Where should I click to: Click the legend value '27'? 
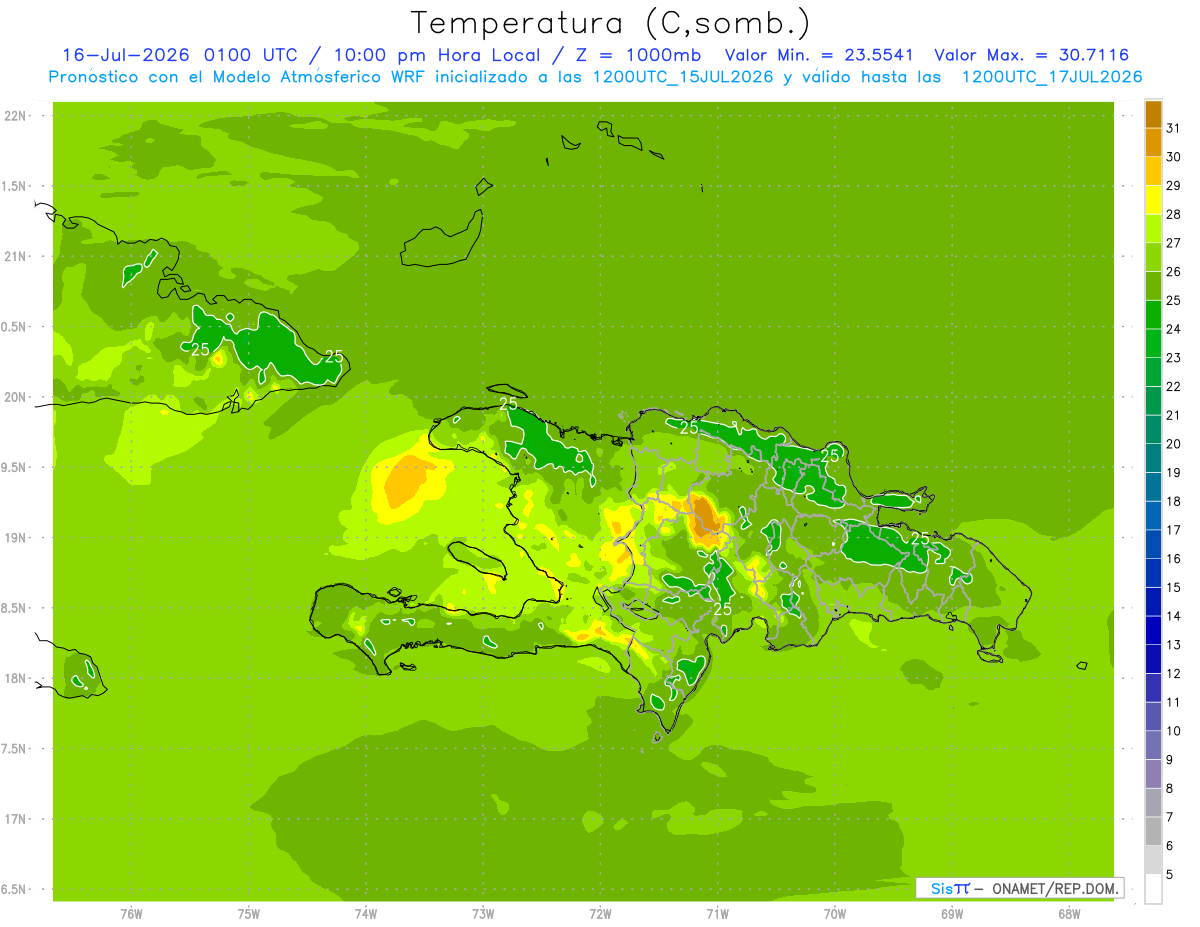(1173, 243)
